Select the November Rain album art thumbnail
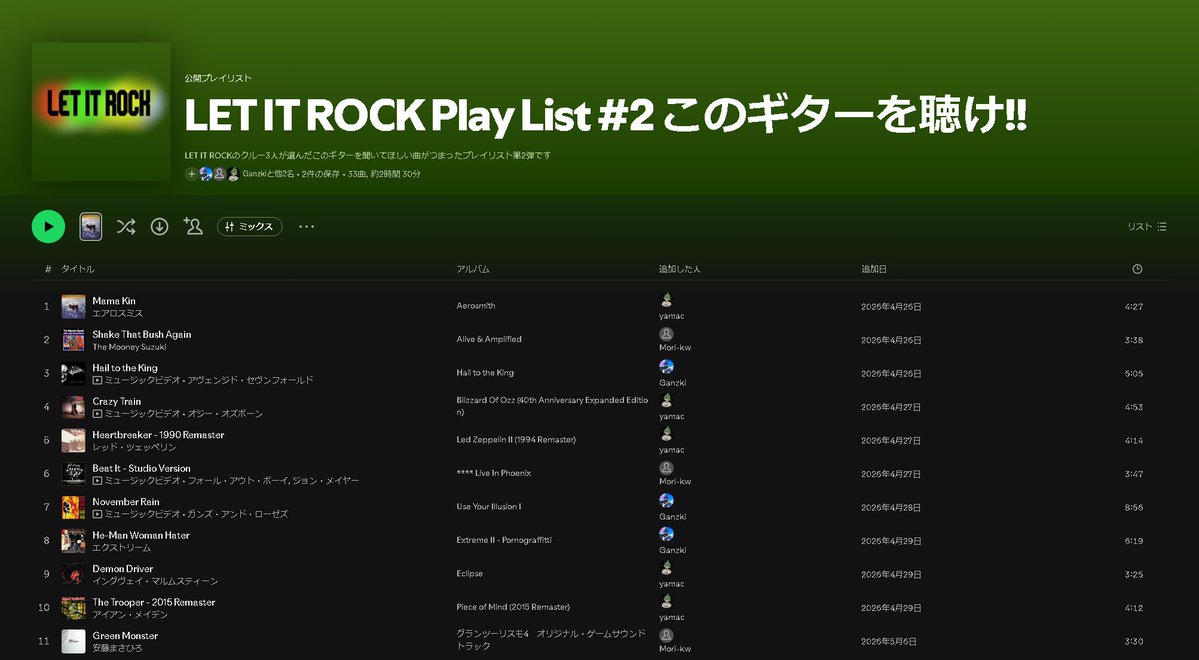Image resolution: width=1199 pixels, height=660 pixels. tap(73, 508)
